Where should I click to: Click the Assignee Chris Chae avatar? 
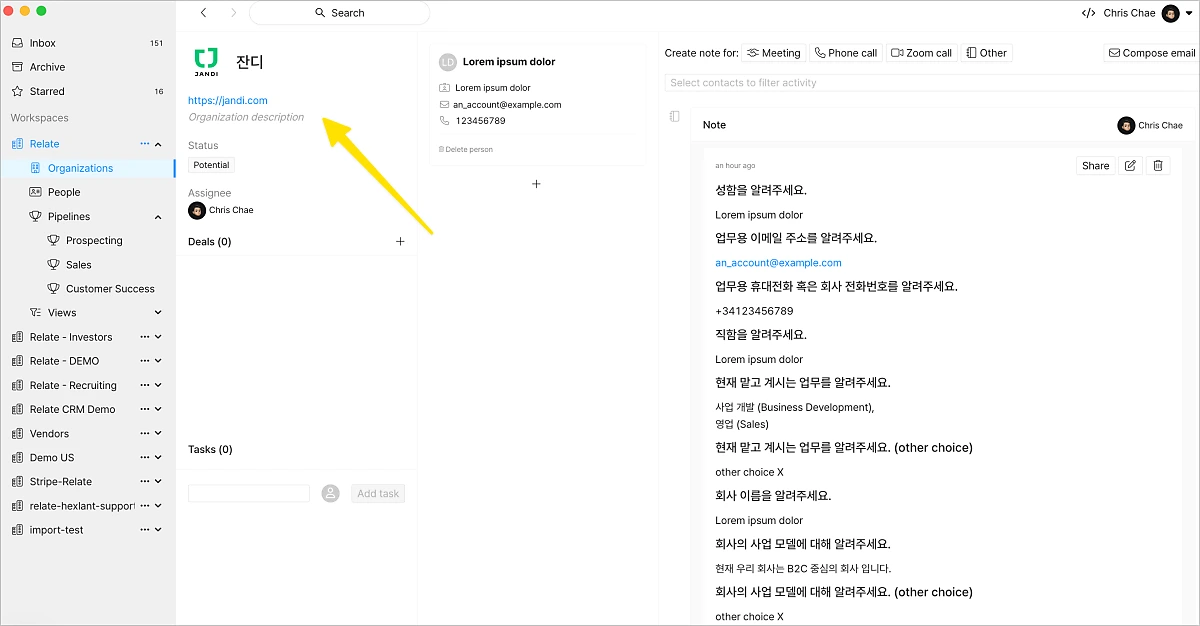(x=196, y=210)
